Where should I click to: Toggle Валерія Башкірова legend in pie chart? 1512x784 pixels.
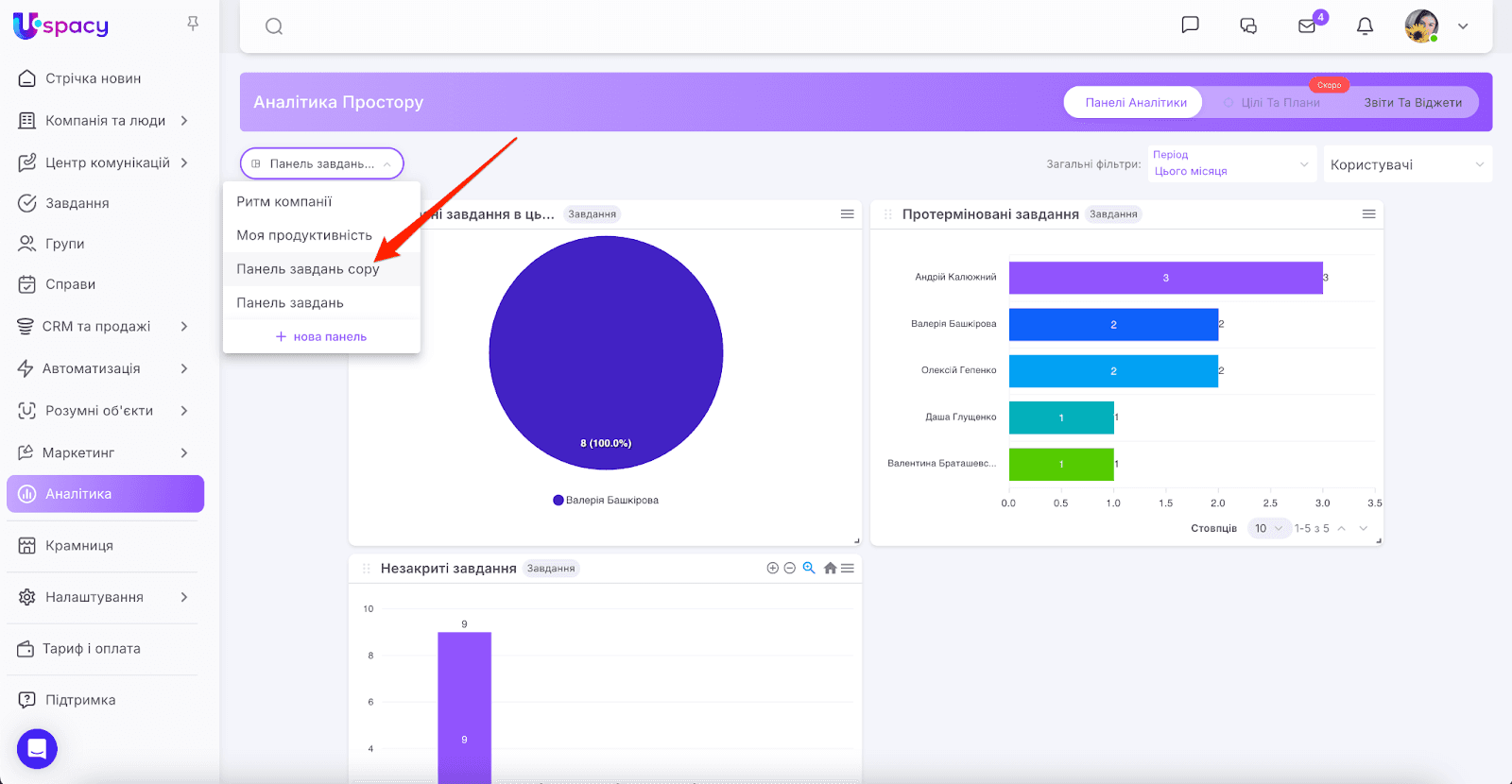coord(606,501)
